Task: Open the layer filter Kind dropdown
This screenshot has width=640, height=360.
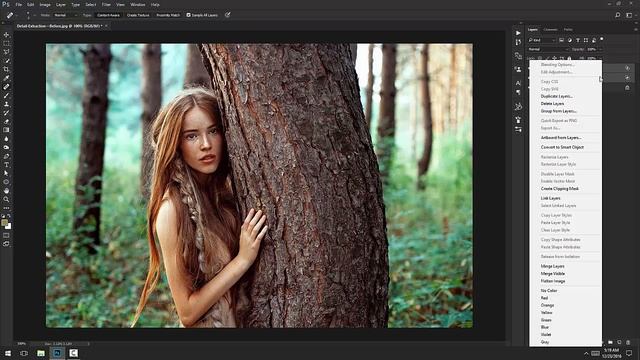Action: click(x=542, y=40)
